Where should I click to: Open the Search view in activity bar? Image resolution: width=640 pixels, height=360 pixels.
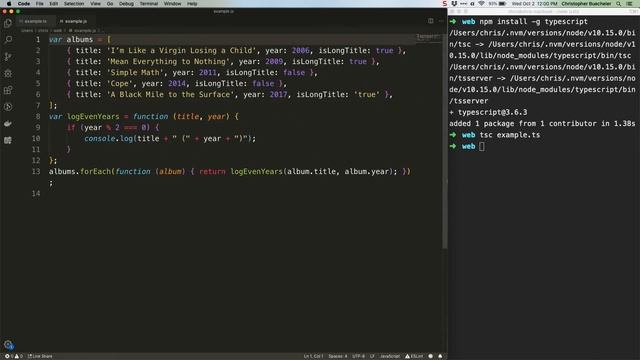click(8, 40)
